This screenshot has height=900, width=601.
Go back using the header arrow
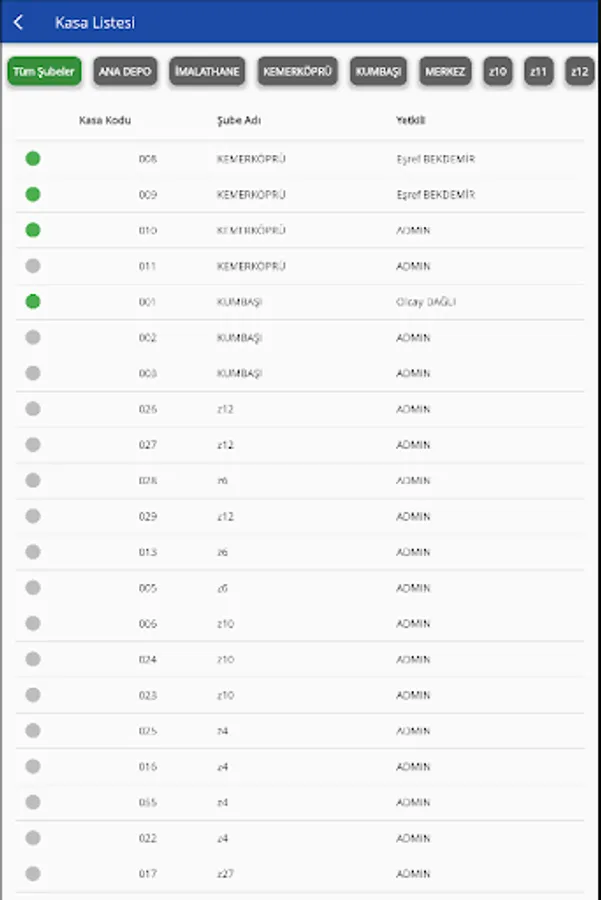pyautogui.click(x=19, y=23)
